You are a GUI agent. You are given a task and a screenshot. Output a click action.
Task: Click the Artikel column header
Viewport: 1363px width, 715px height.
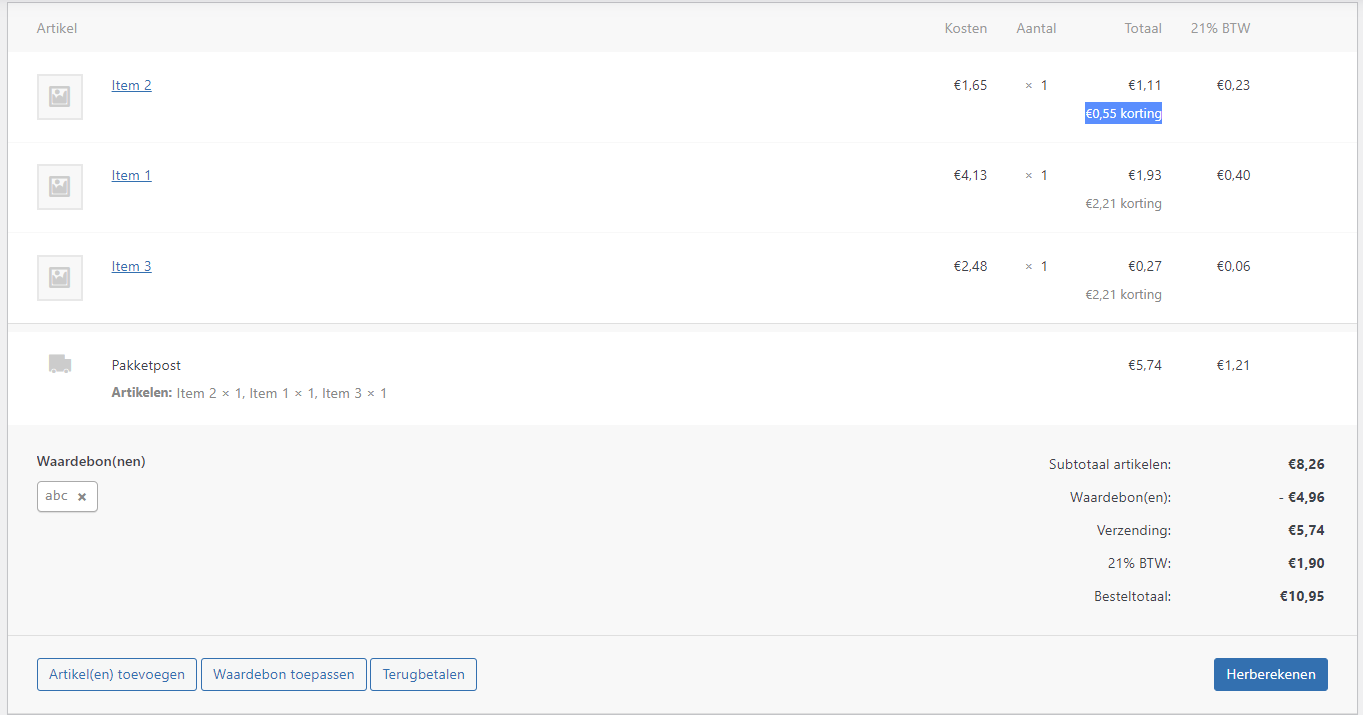[x=57, y=28]
